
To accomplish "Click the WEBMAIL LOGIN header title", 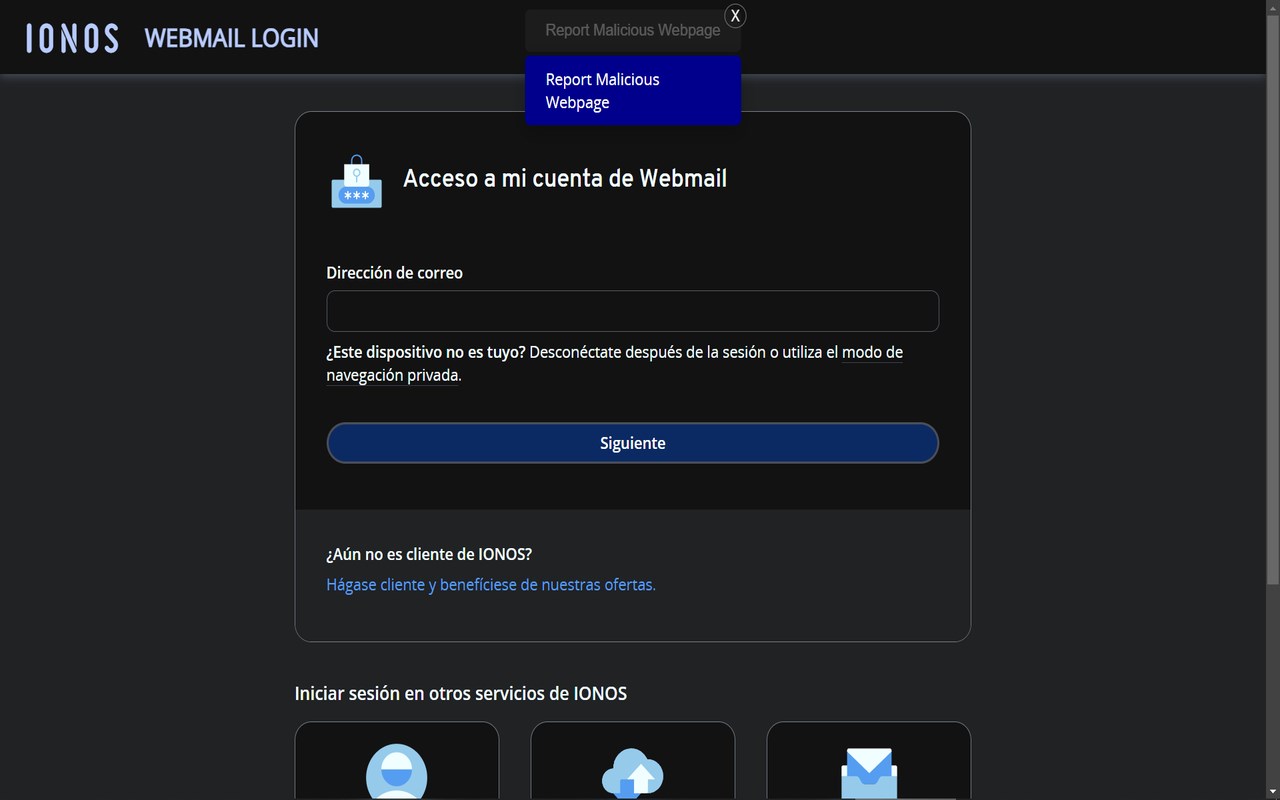I will coord(231,38).
